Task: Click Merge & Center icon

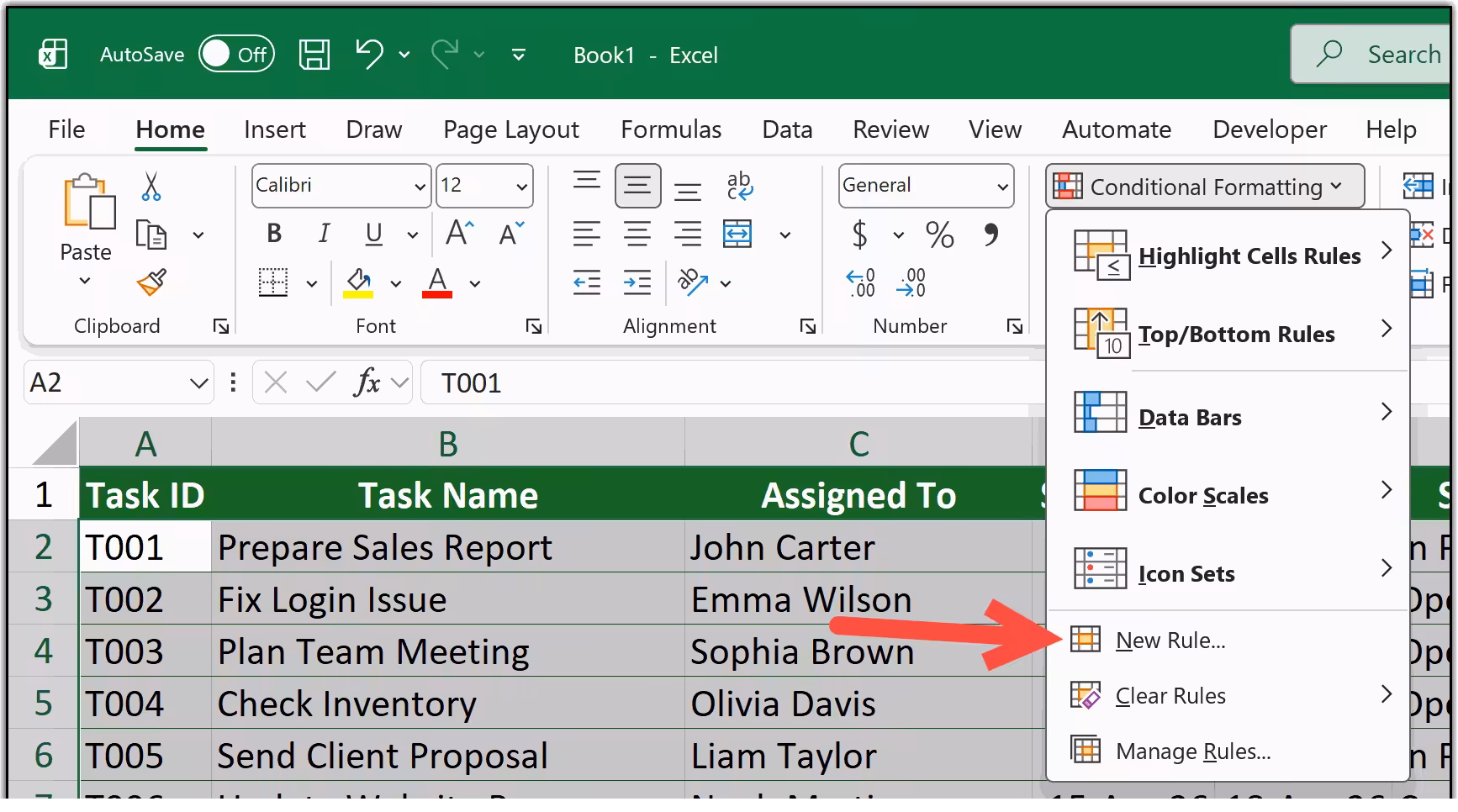Action: (x=738, y=234)
